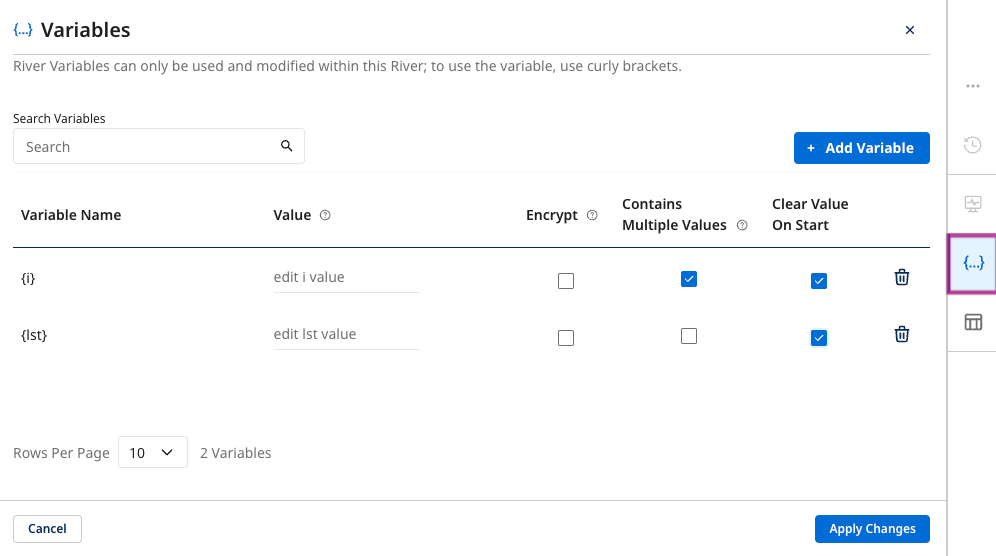Edit the value field for {lst}
The height and width of the screenshot is (556, 996).
(345, 335)
